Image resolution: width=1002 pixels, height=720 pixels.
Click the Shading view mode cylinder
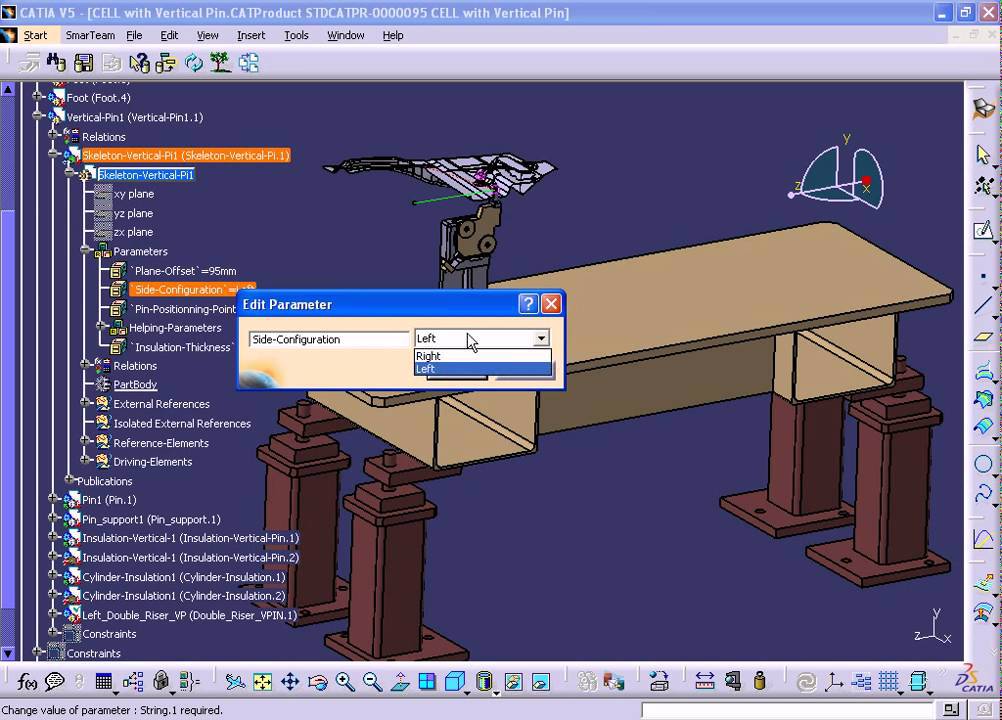pos(484,682)
